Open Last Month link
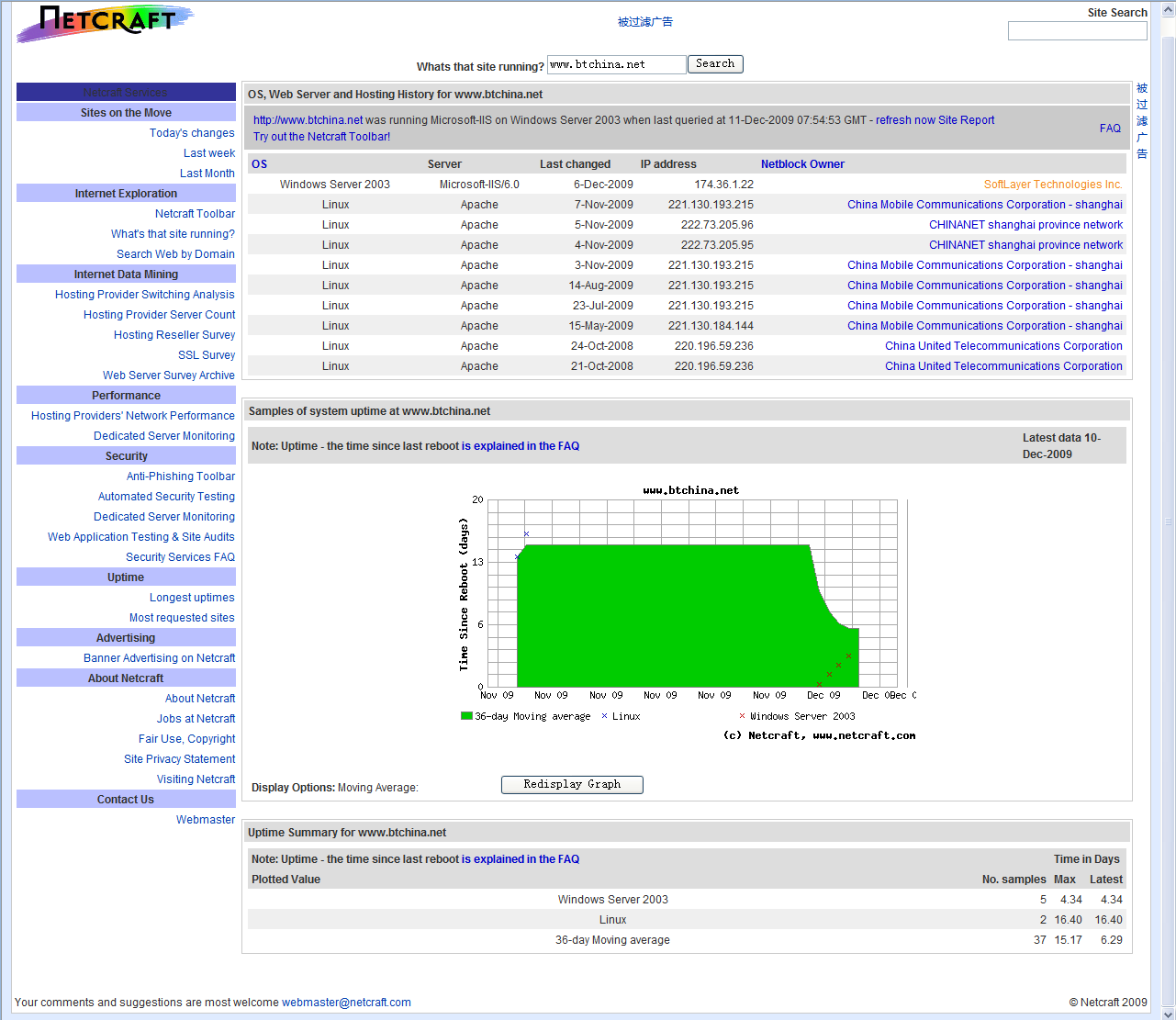Screen dimensions: 1176x1020 [207, 174]
